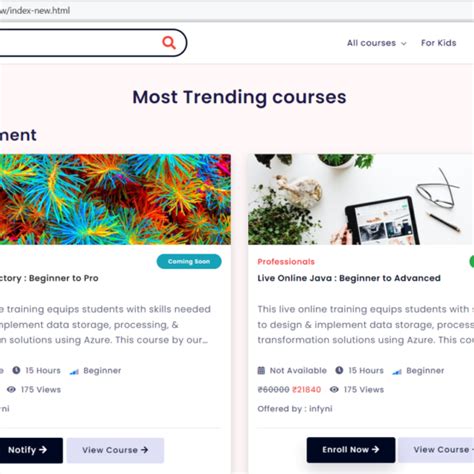Image resolution: width=474 pixels, height=474 pixels.
Task: Click the chevron next to All courses
Action: coord(404,44)
